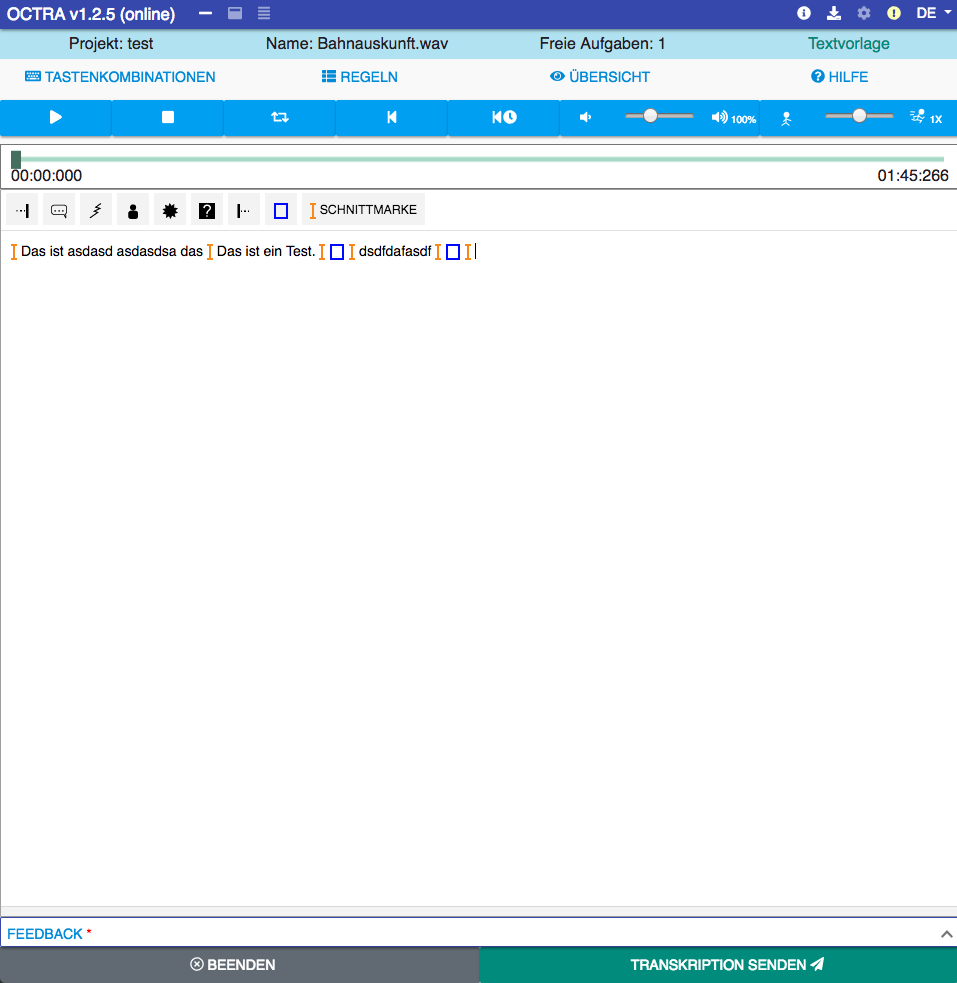Image resolution: width=957 pixels, height=983 pixels.
Task: Collapse the FEEDBACK panel chevron
Action: [x=946, y=933]
